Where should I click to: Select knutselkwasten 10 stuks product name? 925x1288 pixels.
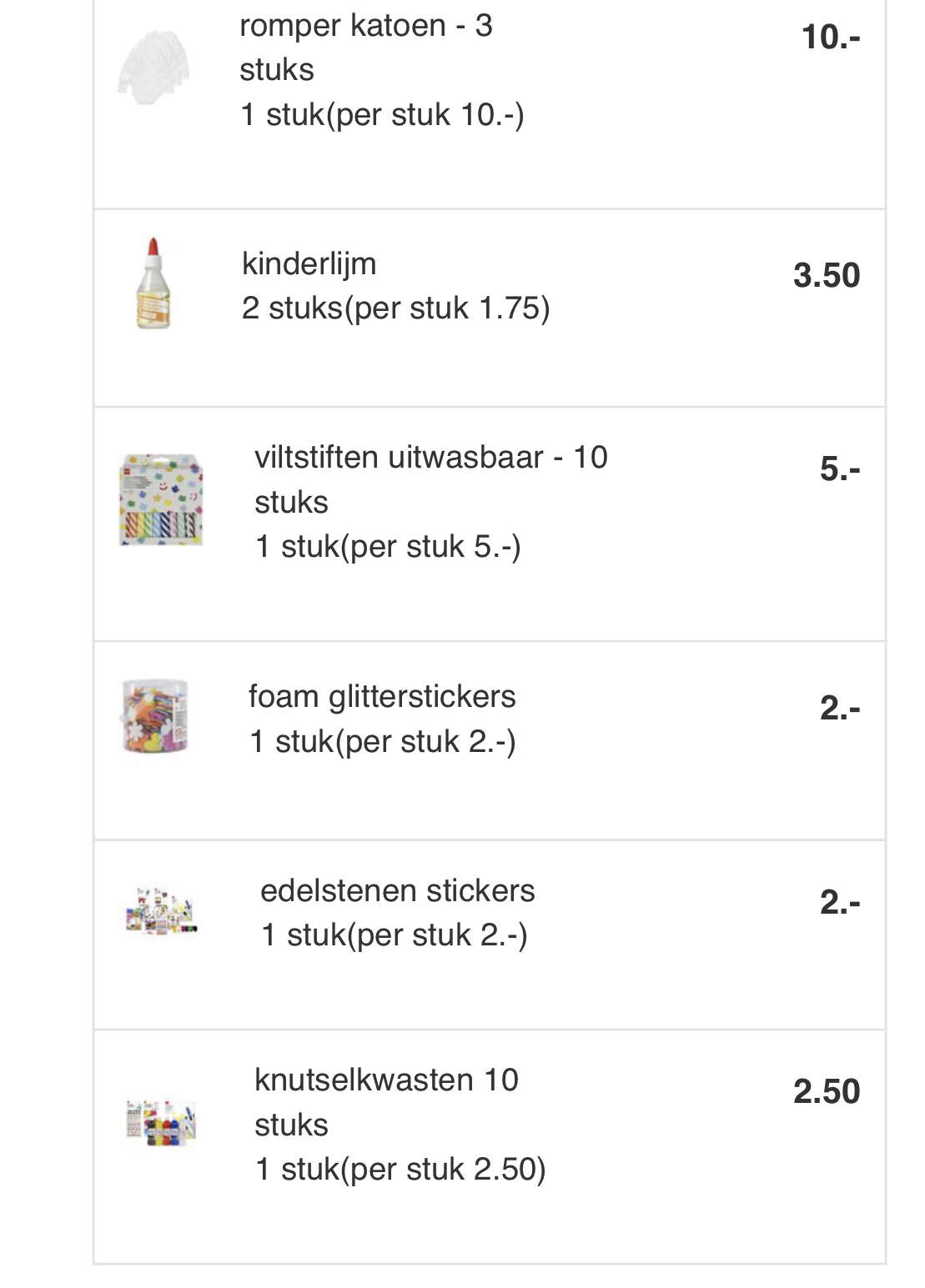(386, 1102)
